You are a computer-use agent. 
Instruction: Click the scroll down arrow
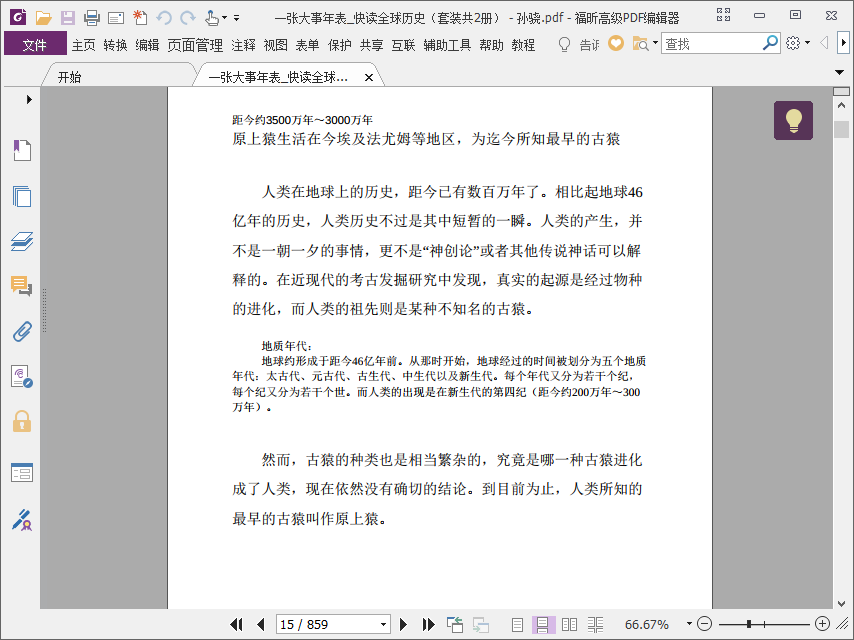click(841, 603)
